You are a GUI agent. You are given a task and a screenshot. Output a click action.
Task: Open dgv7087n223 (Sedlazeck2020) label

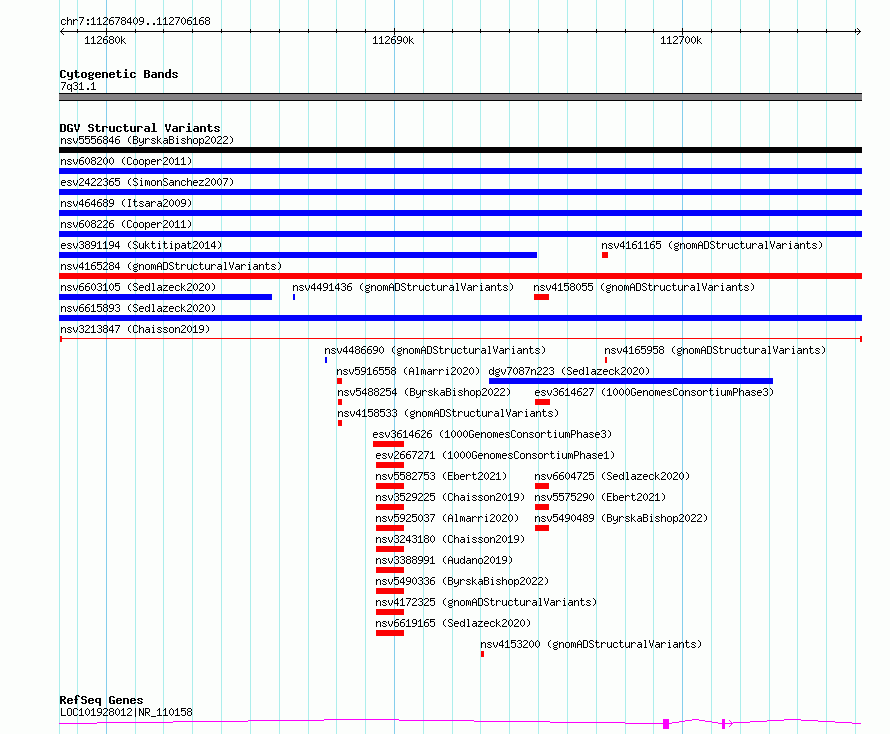tap(569, 371)
